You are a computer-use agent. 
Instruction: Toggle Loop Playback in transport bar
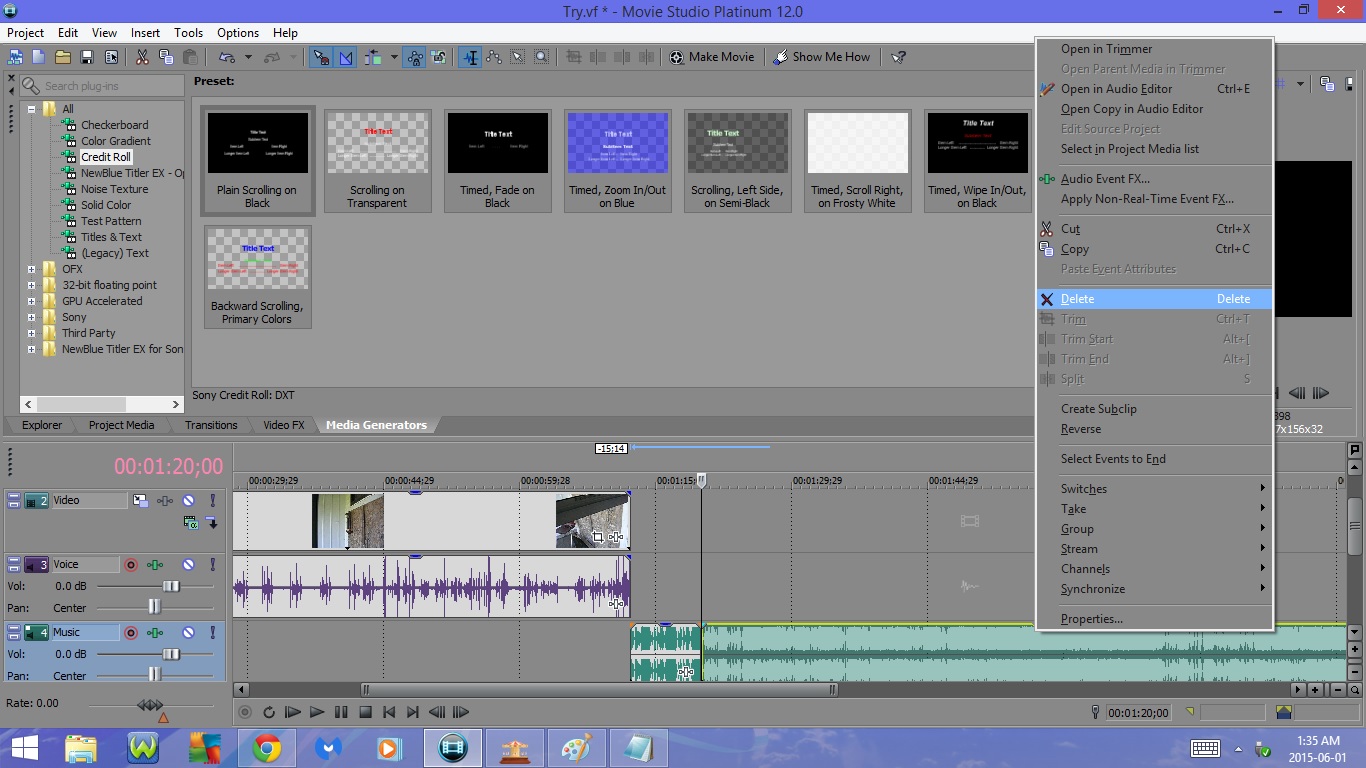point(269,712)
